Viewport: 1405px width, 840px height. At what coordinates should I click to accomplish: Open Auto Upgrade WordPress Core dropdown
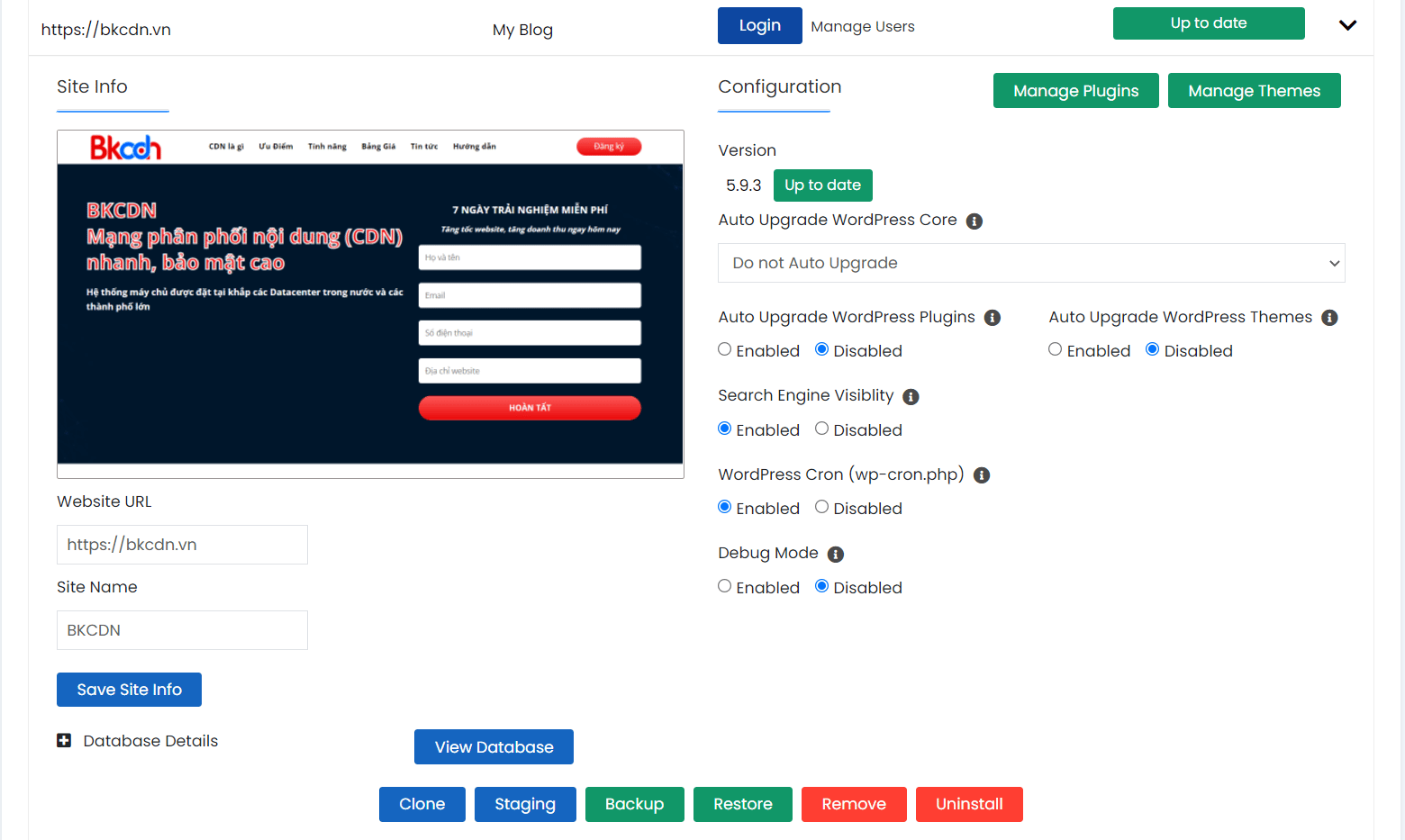click(1030, 263)
